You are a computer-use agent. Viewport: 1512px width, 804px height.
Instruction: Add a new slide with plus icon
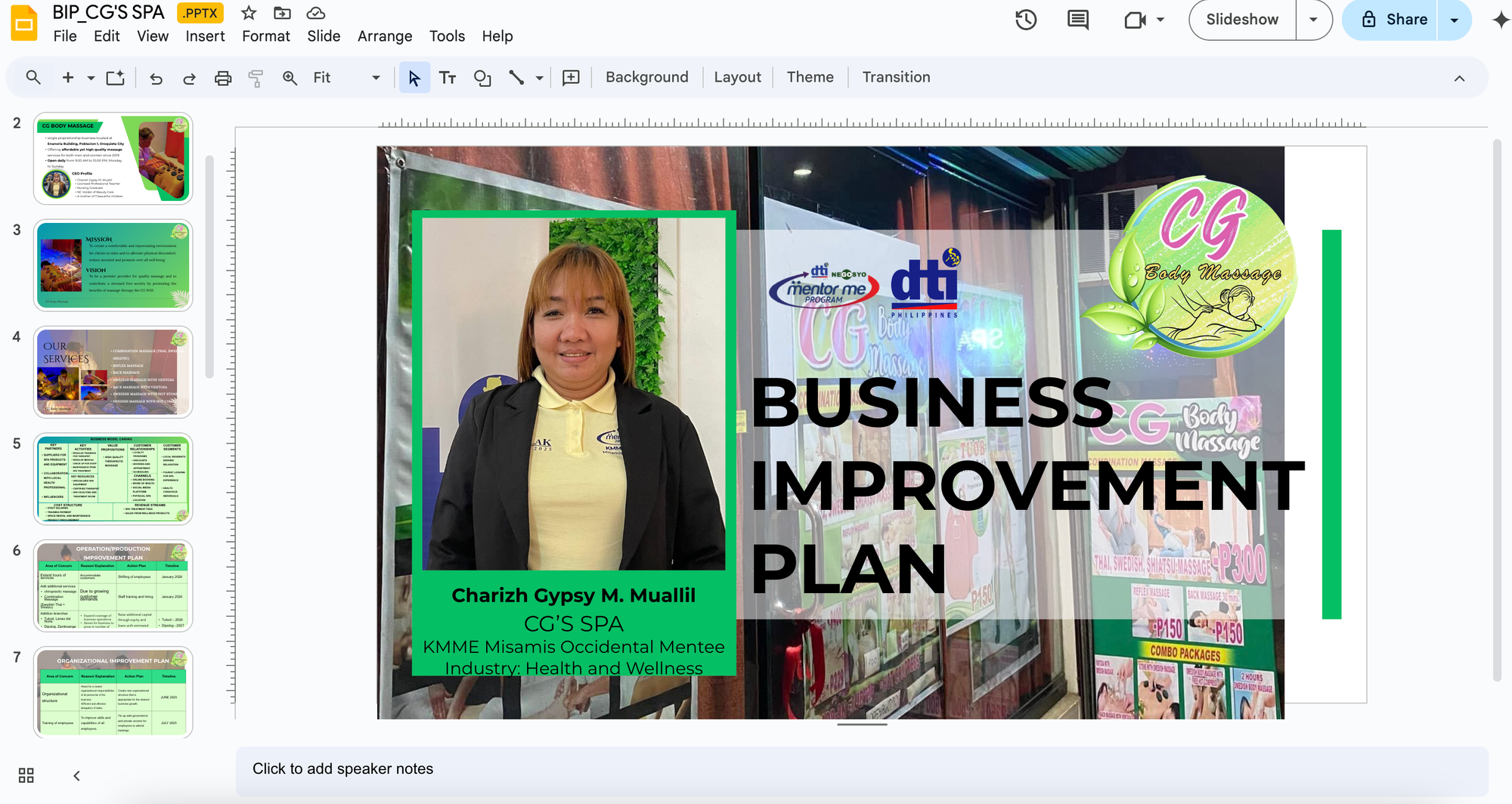pyautogui.click(x=68, y=77)
